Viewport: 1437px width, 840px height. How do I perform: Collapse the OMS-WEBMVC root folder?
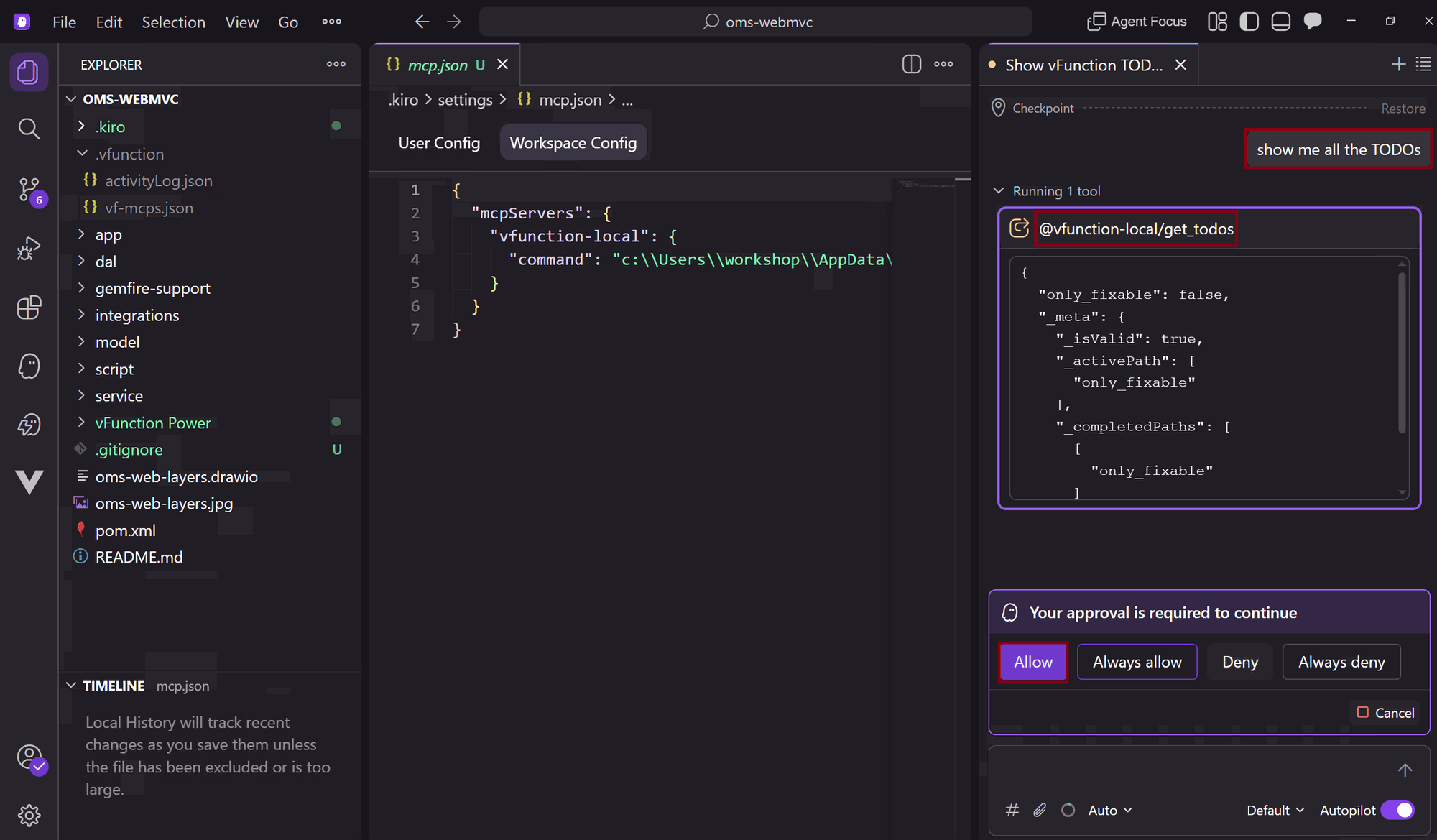coord(71,99)
